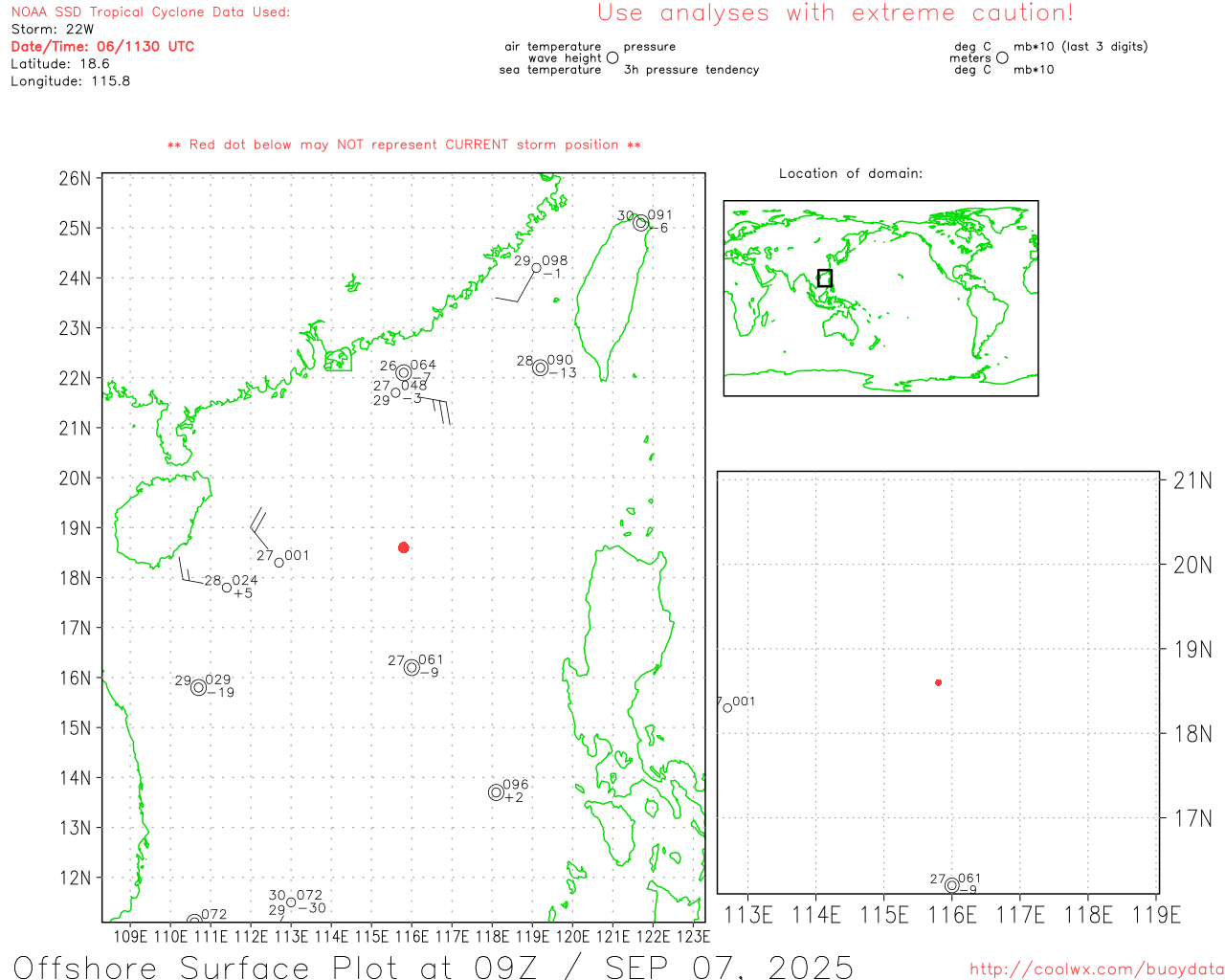This screenshot has width=1225, height=980.
Task: Click the red dot disclaimer text above map
Action: point(404,145)
